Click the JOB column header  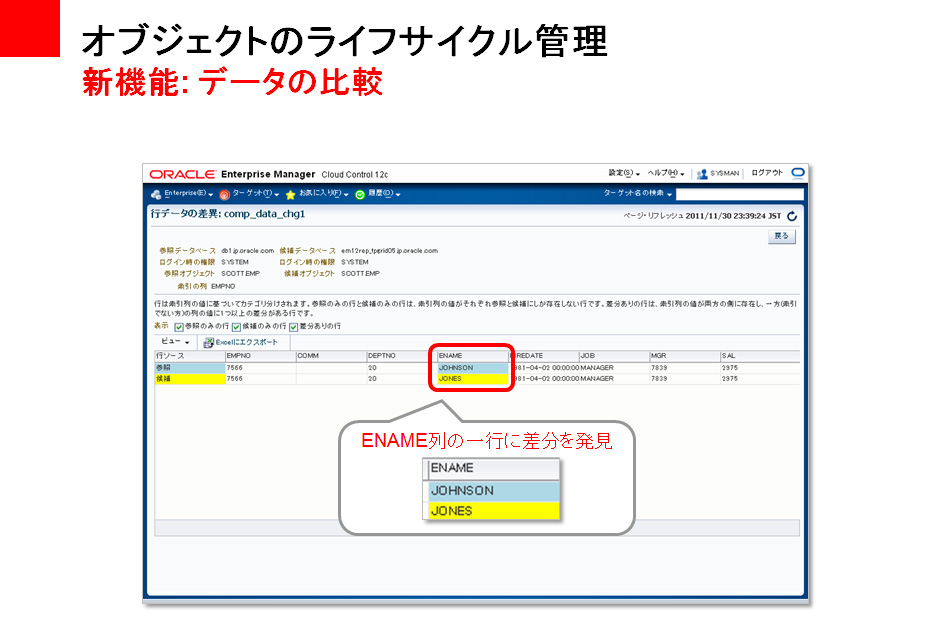(614, 356)
